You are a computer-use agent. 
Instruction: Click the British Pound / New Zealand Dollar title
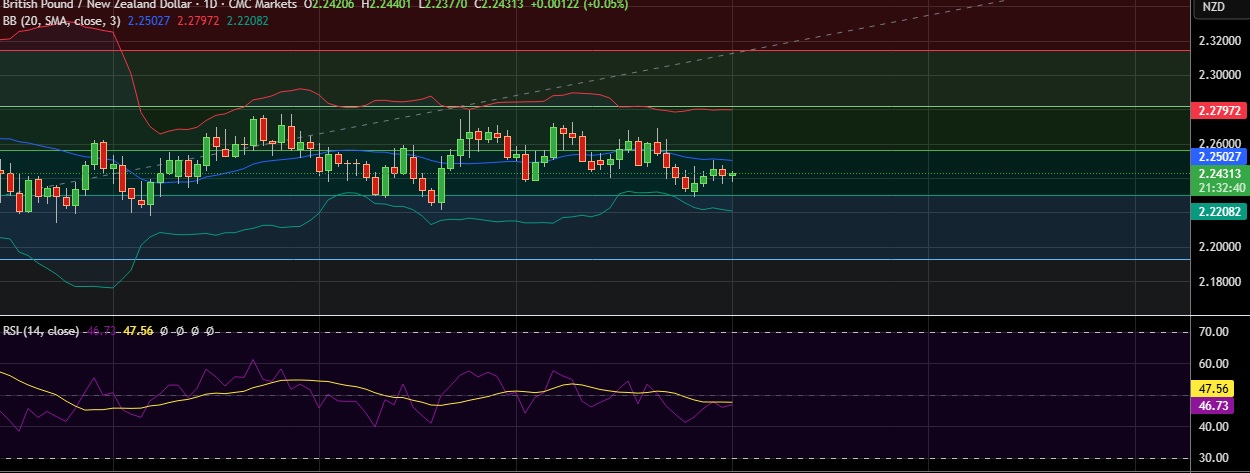[x=95, y=5]
